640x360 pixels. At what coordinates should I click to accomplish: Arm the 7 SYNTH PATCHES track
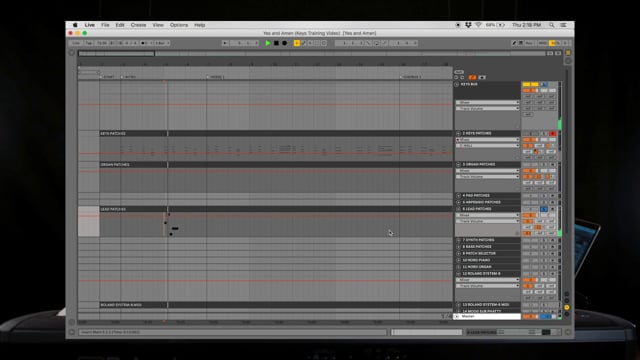click(553, 240)
